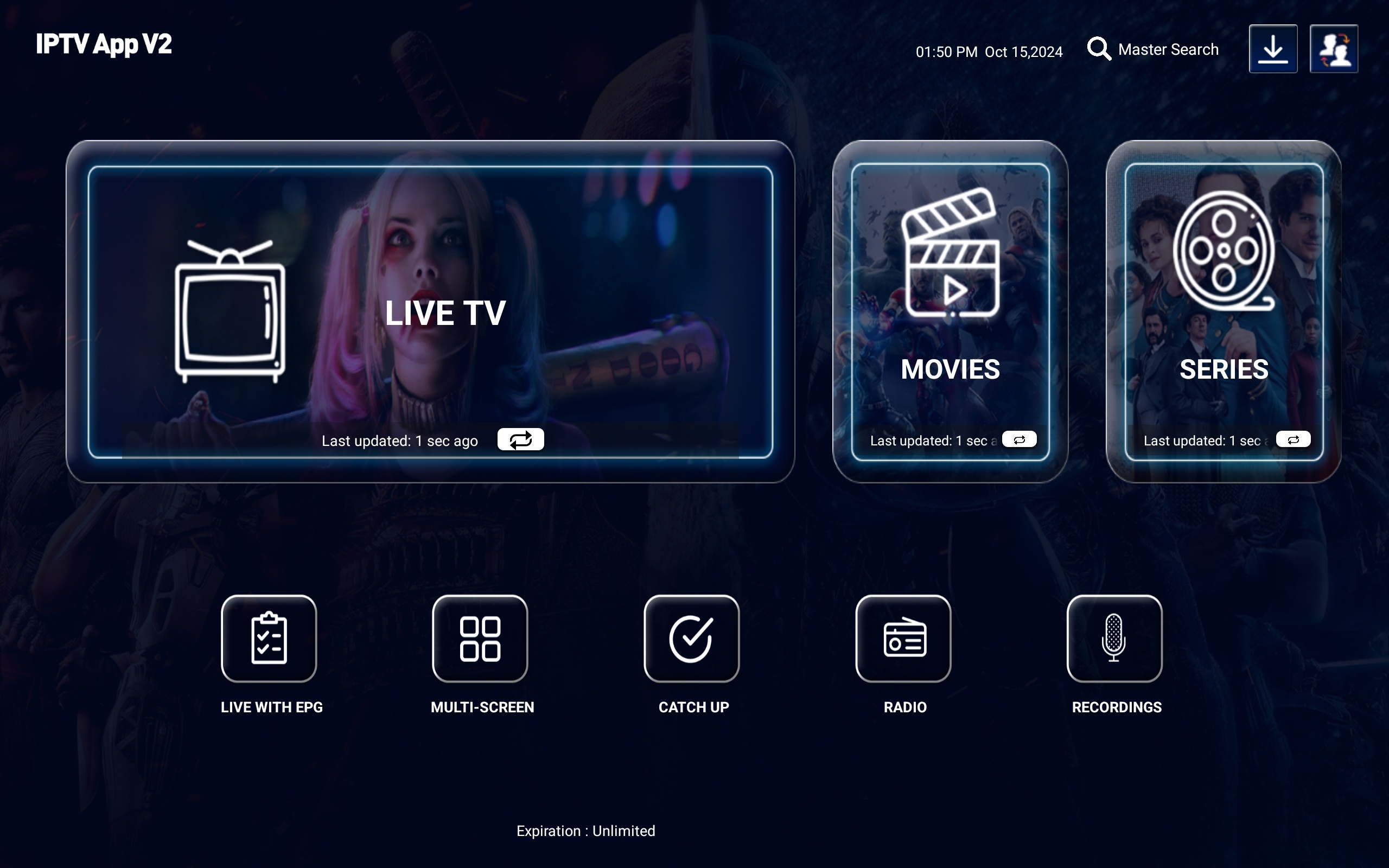
Task: Toggle auto-refresh on Live TV
Action: (x=519, y=440)
